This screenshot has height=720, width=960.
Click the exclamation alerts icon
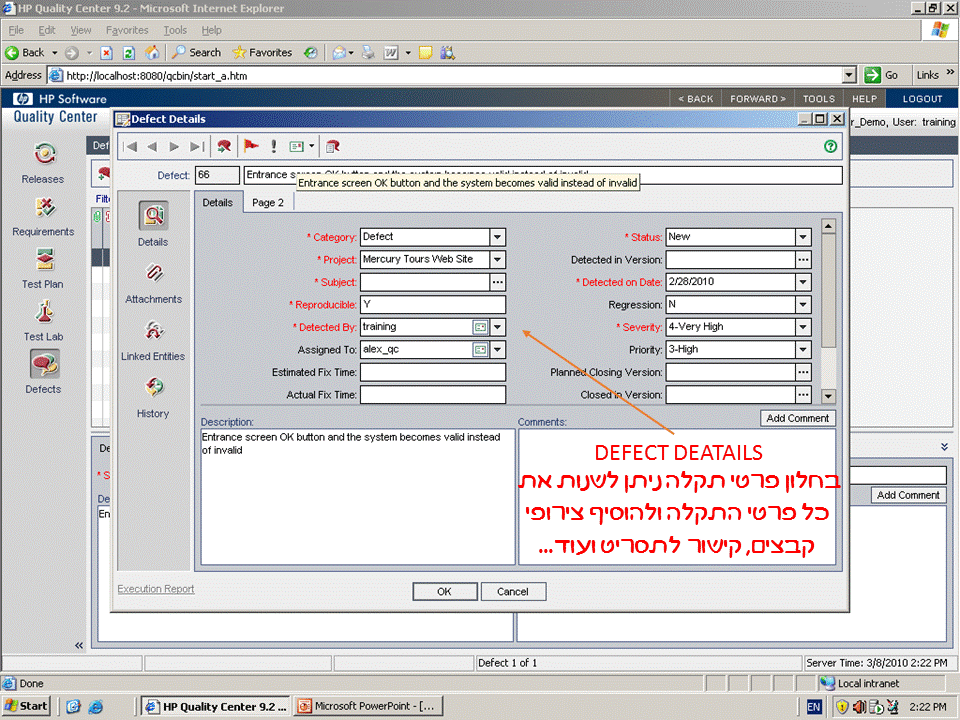point(274,146)
